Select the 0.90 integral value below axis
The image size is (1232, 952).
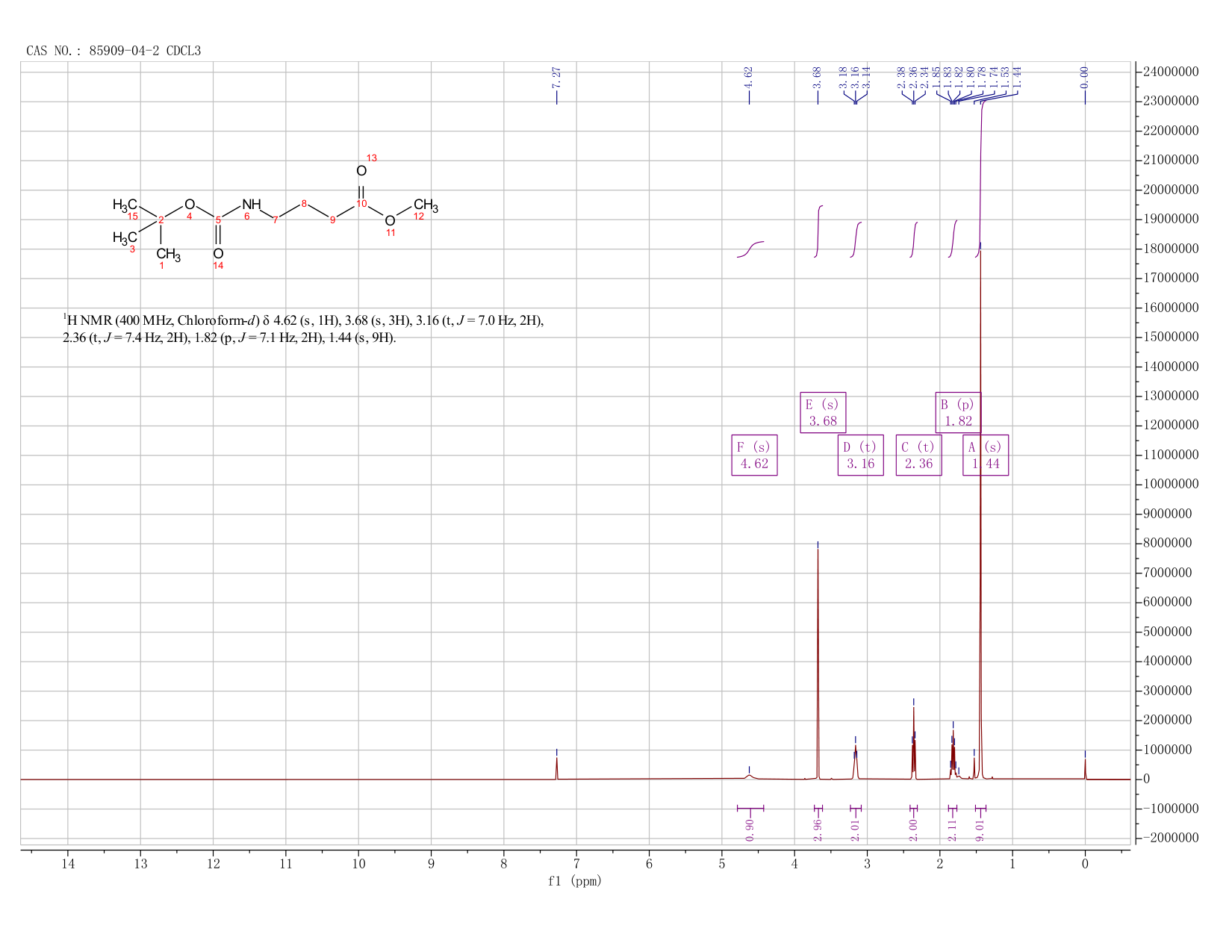click(x=750, y=830)
